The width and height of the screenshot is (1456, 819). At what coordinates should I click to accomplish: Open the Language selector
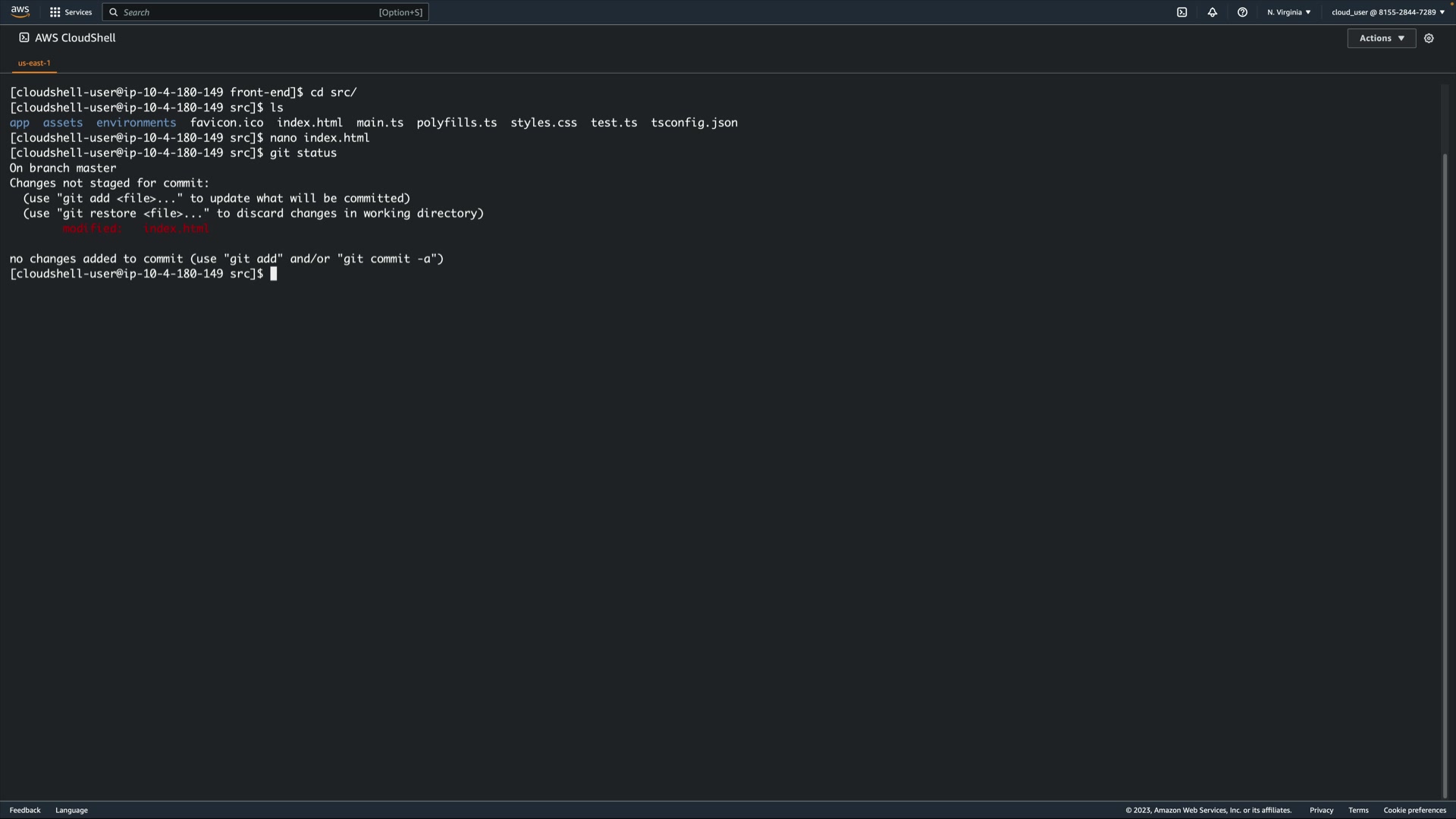pos(71,810)
